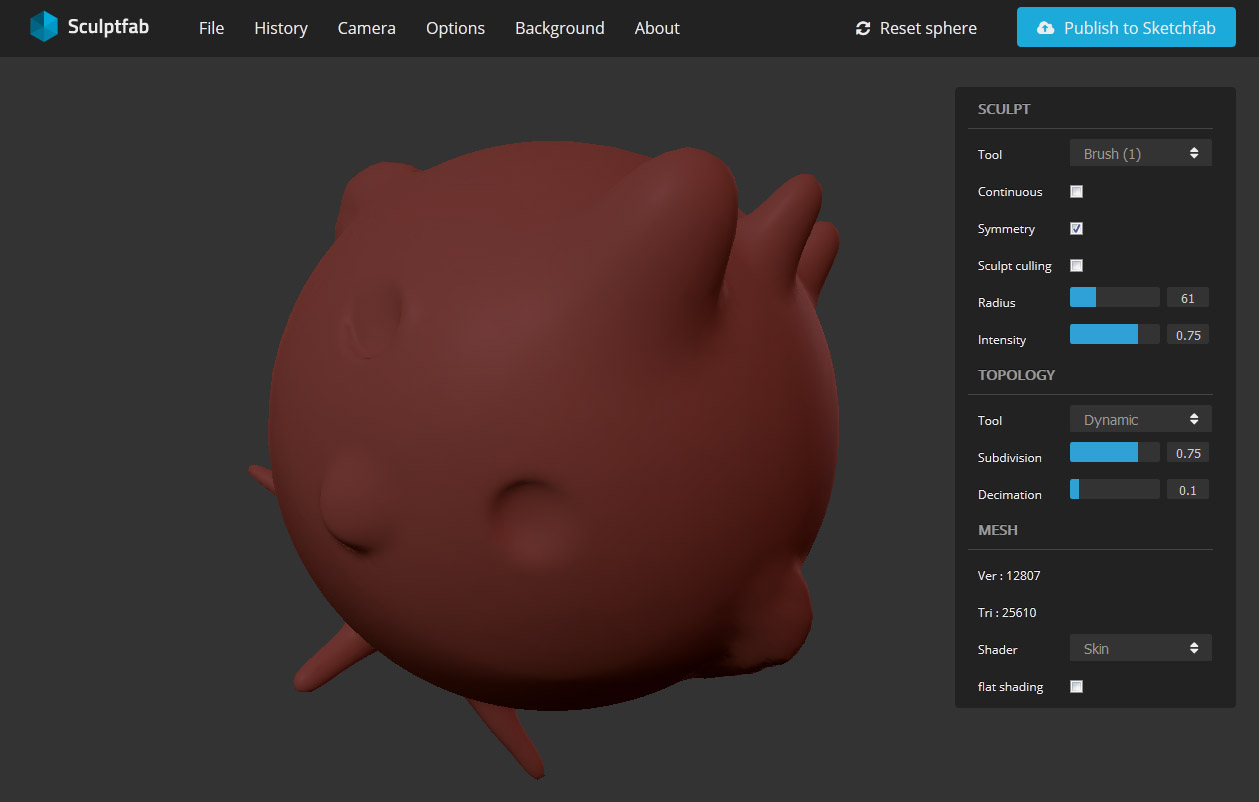Click the Reset sphere button text
The image size is (1259, 802).
click(x=928, y=29)
